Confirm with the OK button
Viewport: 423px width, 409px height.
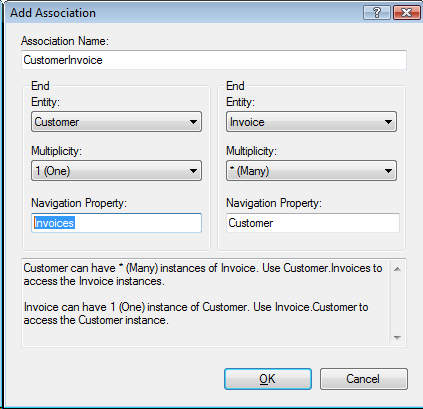click(268, 379)
